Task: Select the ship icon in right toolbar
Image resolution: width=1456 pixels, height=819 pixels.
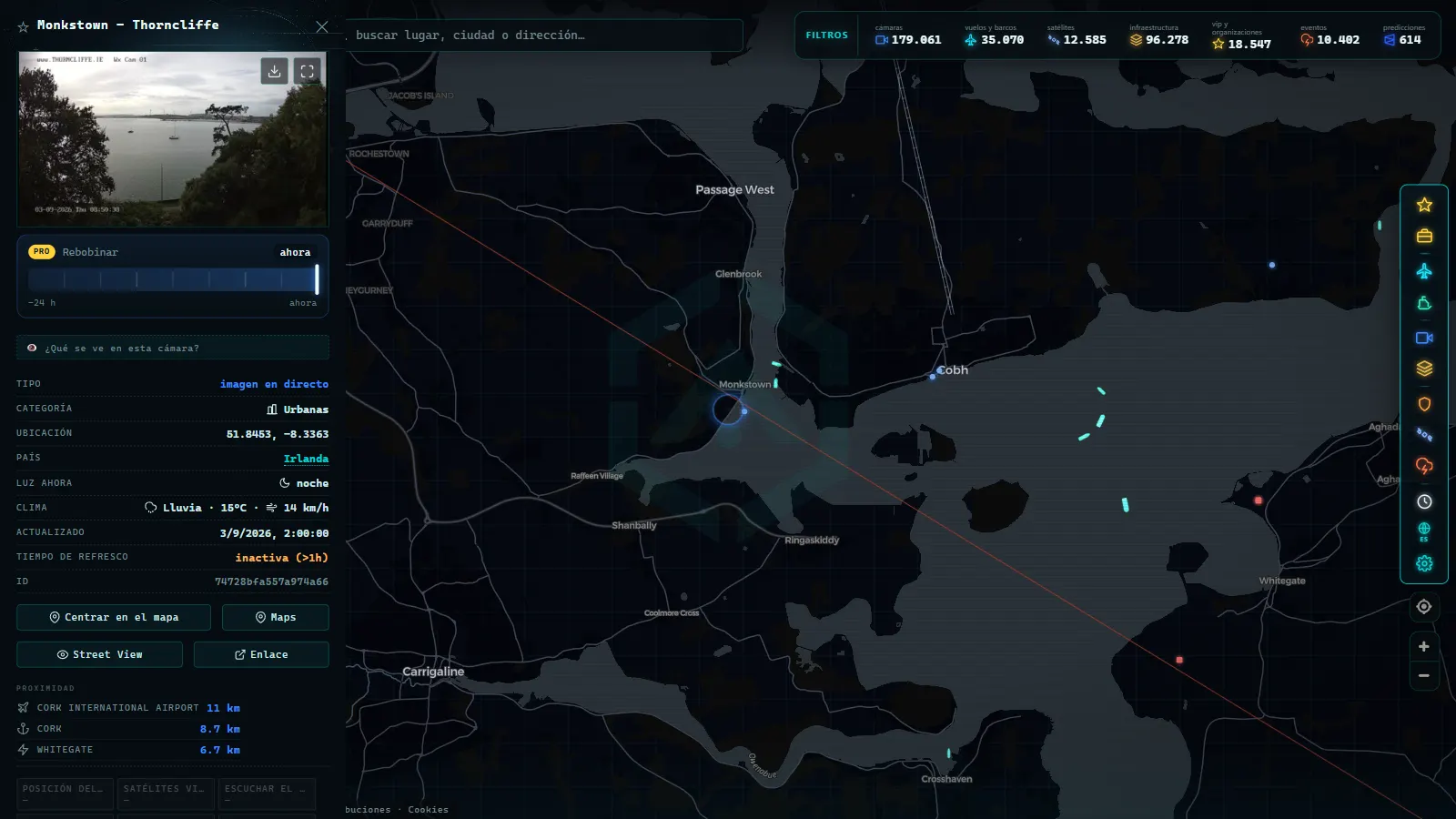Action: click(1424, 304)
